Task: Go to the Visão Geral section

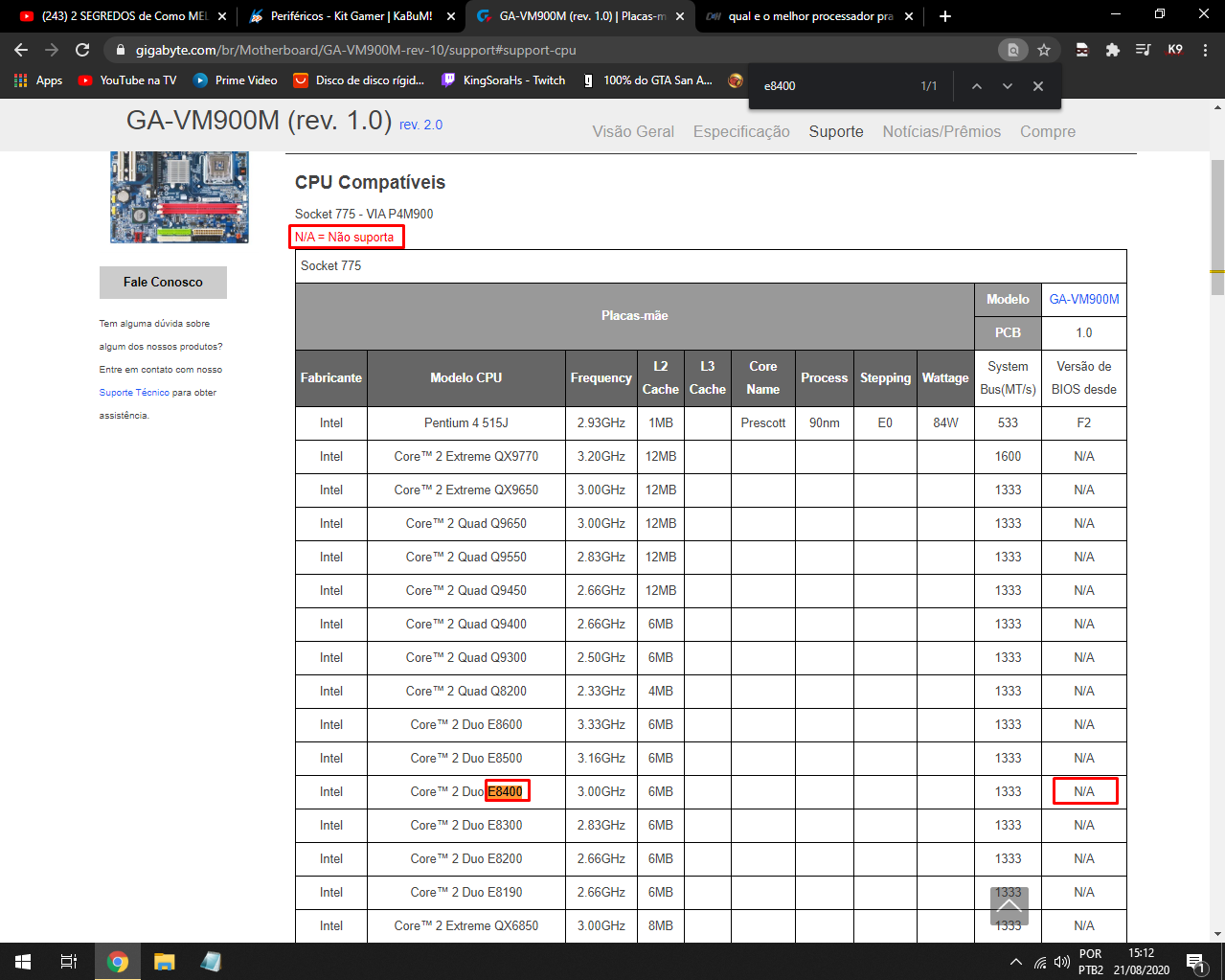Action: 633,132
